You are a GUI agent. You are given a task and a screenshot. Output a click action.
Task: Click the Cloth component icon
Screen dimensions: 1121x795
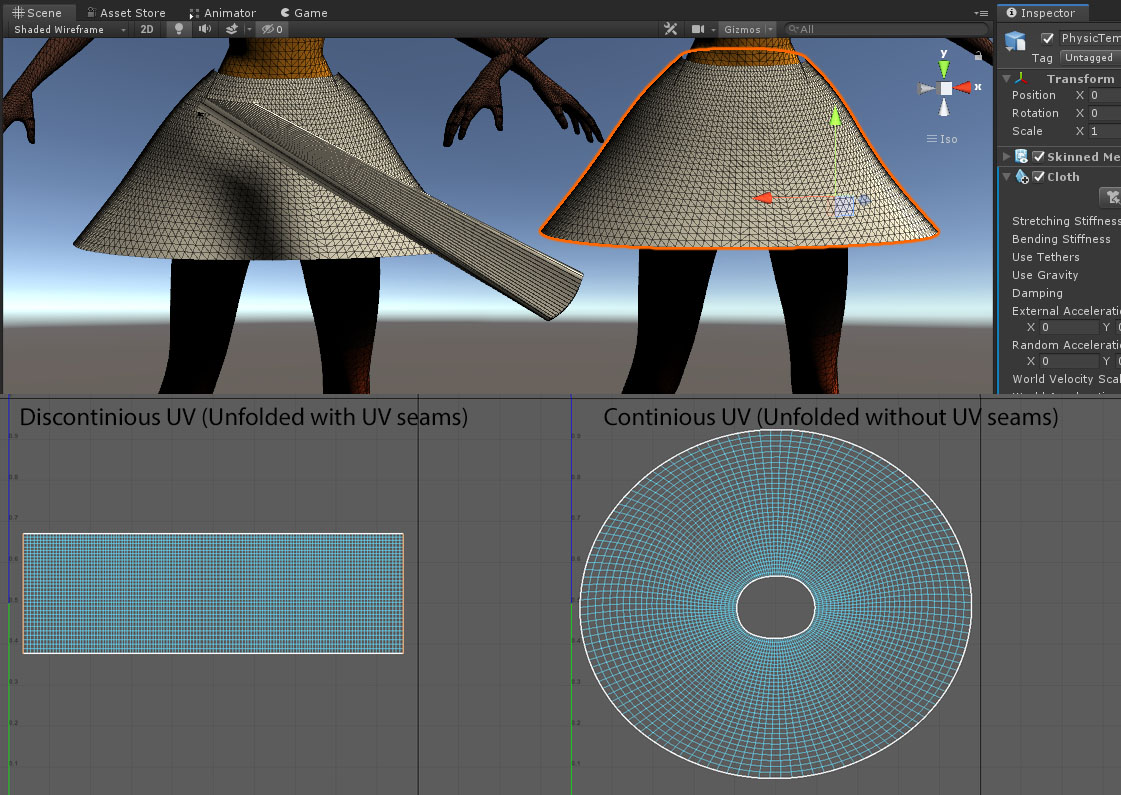click(1022, 177)
